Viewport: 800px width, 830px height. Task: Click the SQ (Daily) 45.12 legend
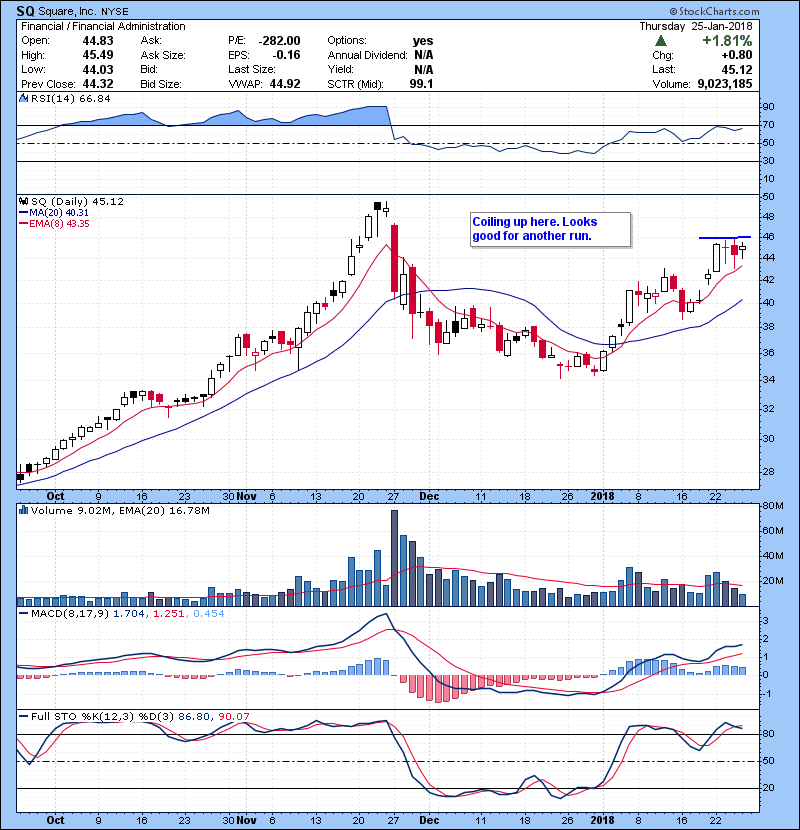coord(77,201)
